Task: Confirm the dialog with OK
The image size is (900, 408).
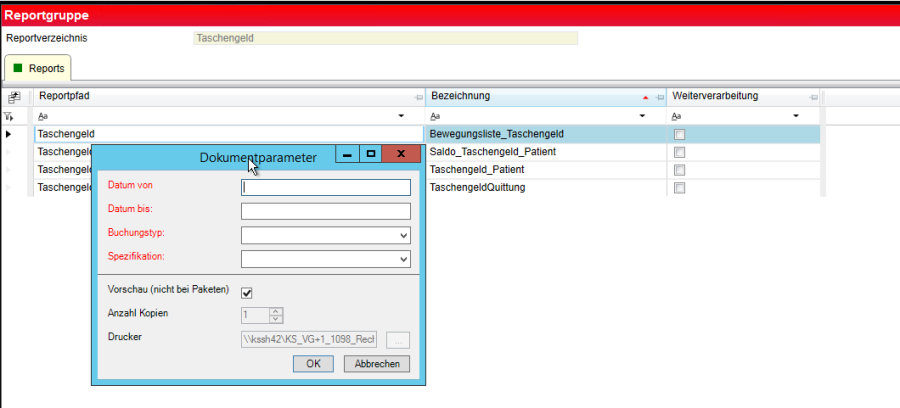Action: coord(313,364)
